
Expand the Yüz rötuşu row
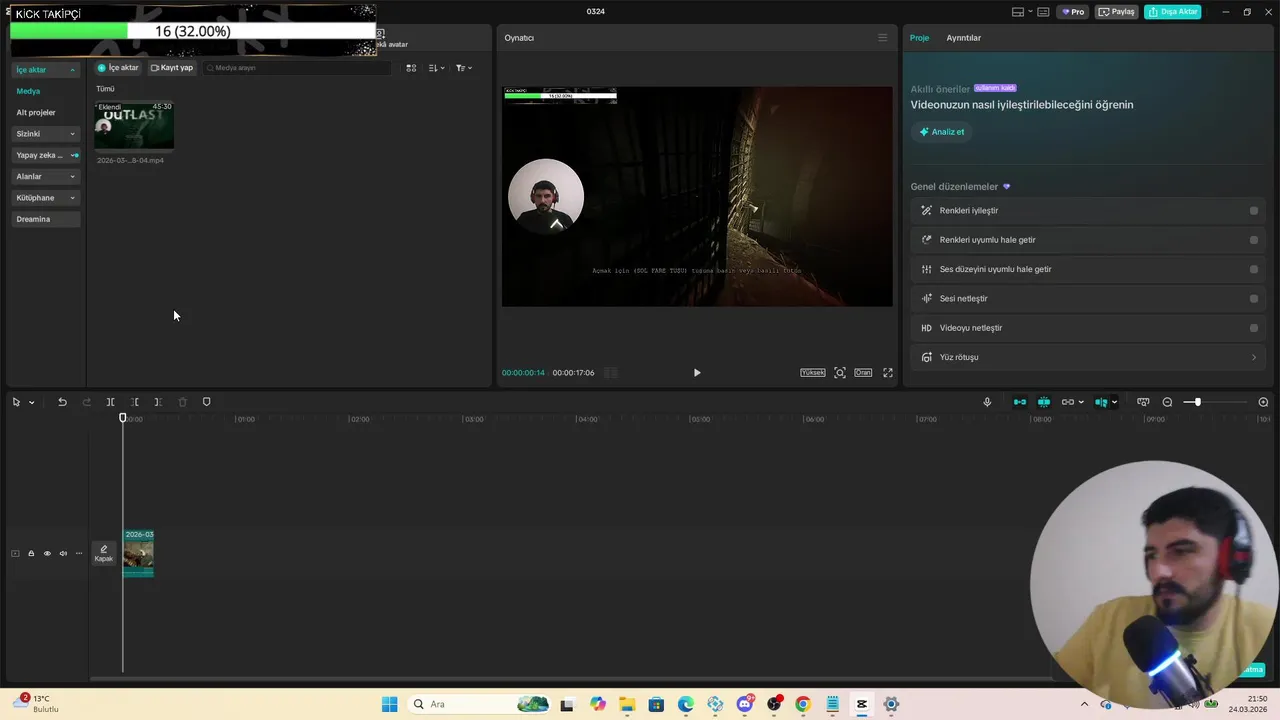pyautogui.click(x=1088, y=357)
